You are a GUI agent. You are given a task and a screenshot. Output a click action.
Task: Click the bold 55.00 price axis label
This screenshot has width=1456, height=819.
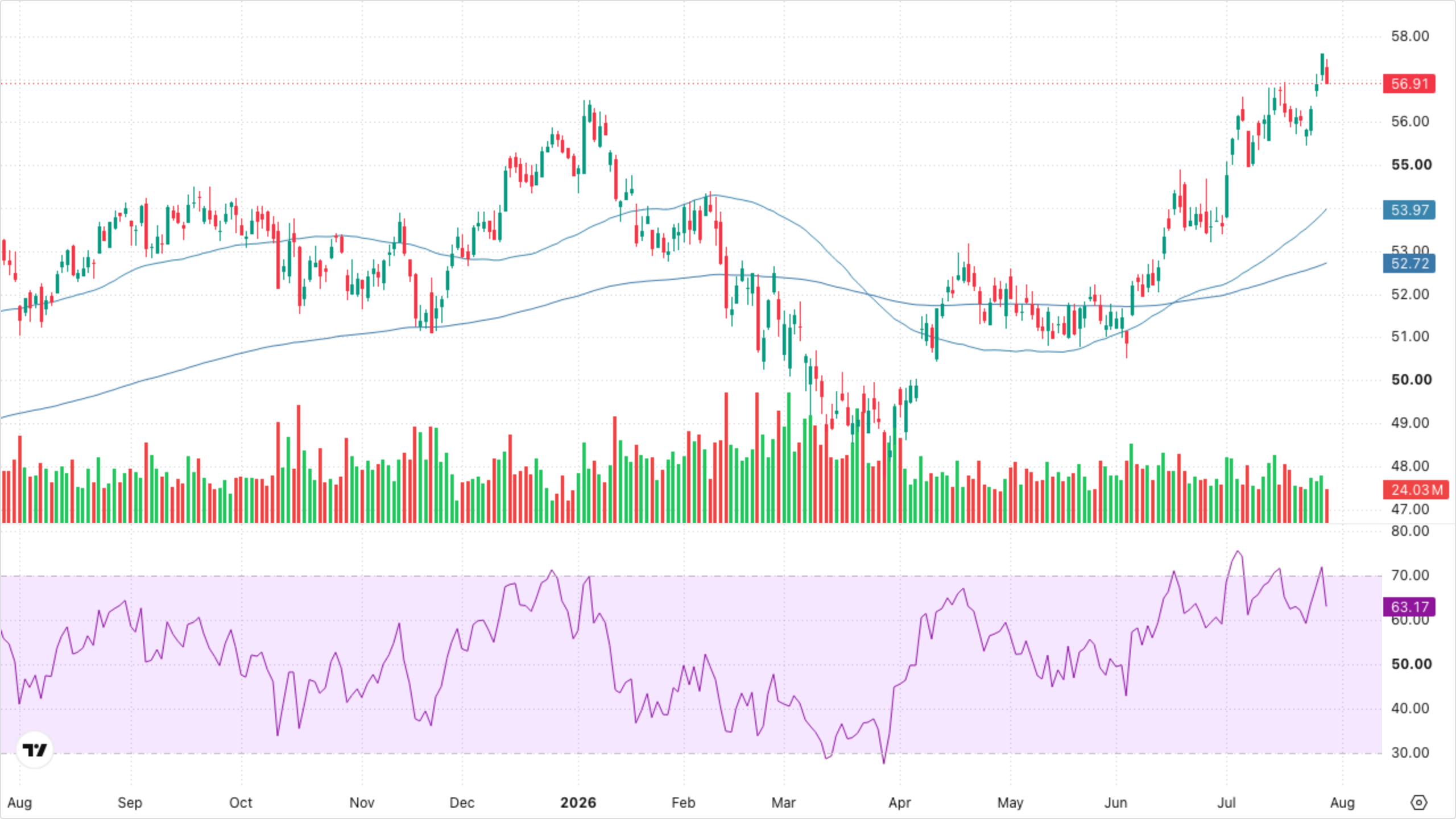pos(1412,165)
